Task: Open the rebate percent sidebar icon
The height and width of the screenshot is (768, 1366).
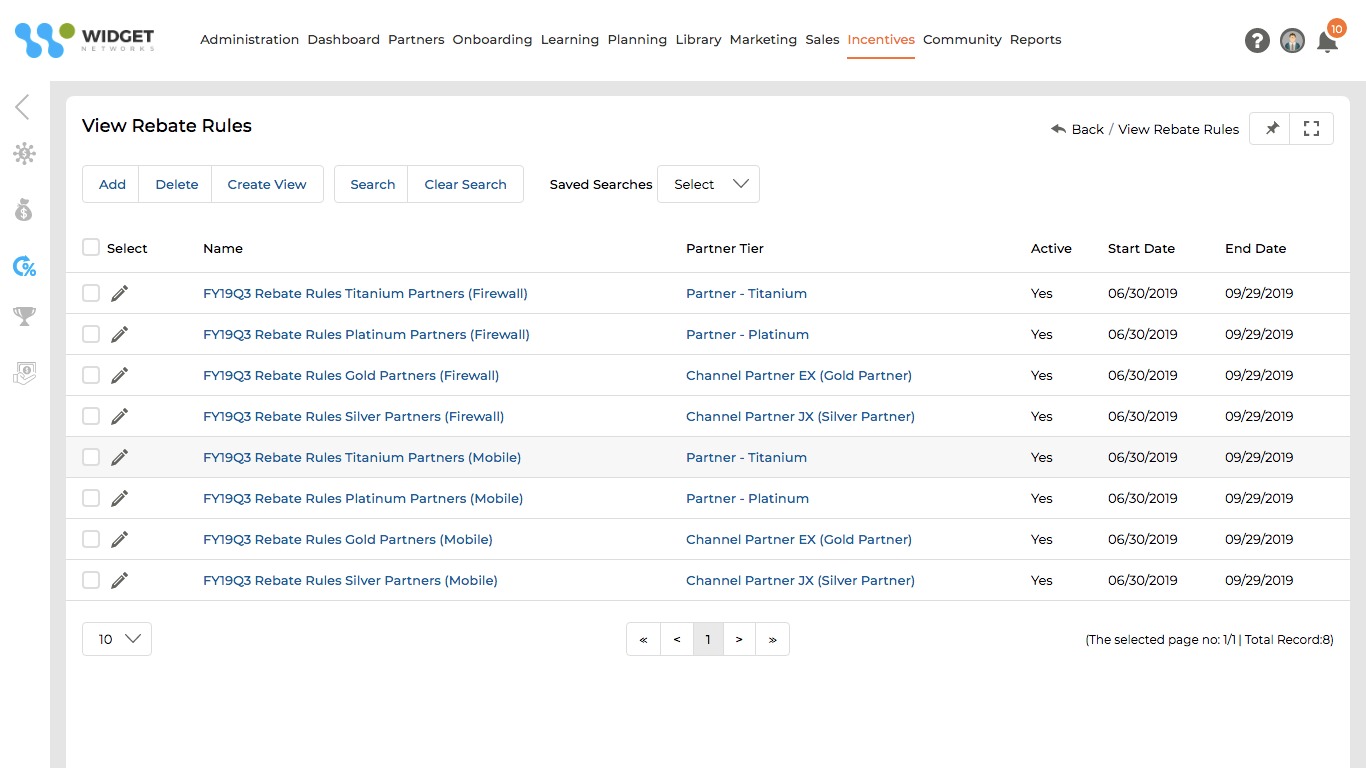Action: click(24, 266)
